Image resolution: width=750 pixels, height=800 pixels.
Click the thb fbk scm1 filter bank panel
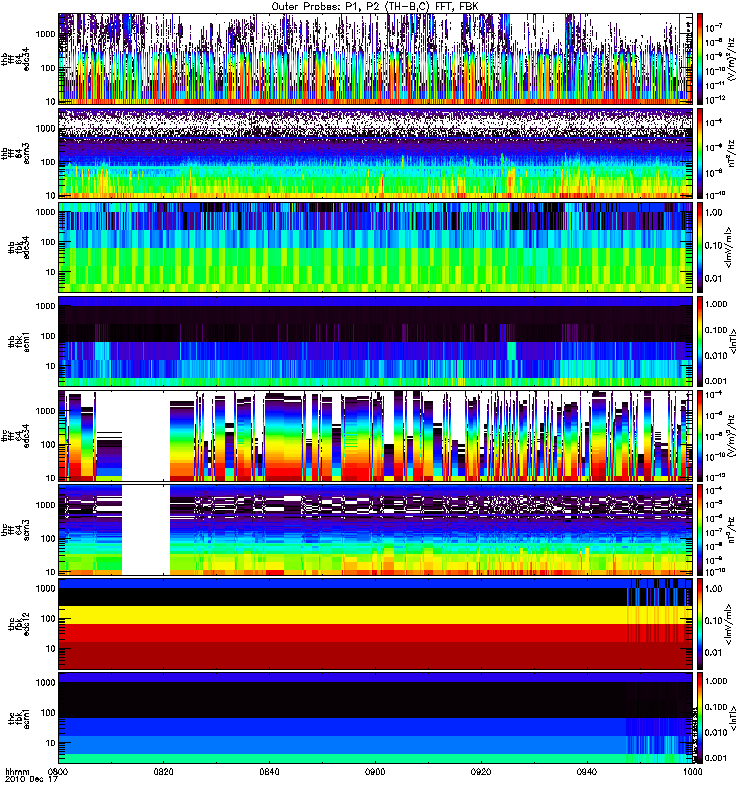[x=376, y=341]
